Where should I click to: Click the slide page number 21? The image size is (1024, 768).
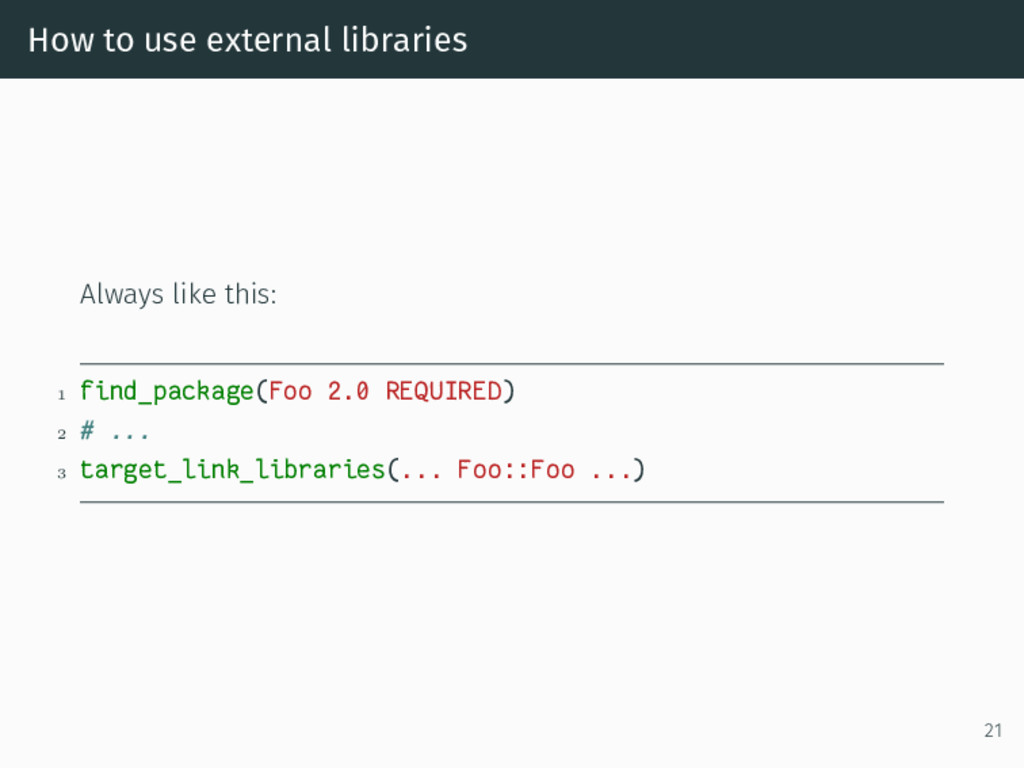[x=993, y=730]
